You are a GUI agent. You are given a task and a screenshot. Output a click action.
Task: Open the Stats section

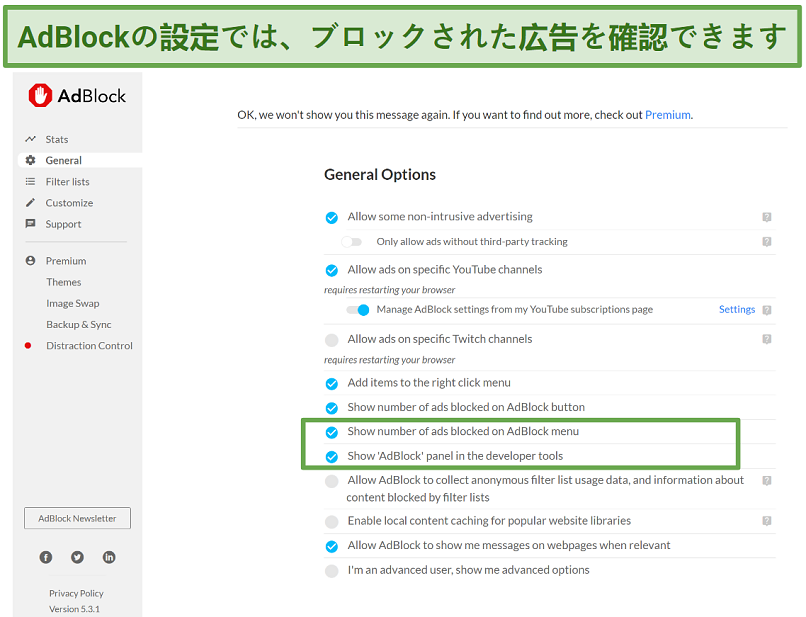(57, 139)
